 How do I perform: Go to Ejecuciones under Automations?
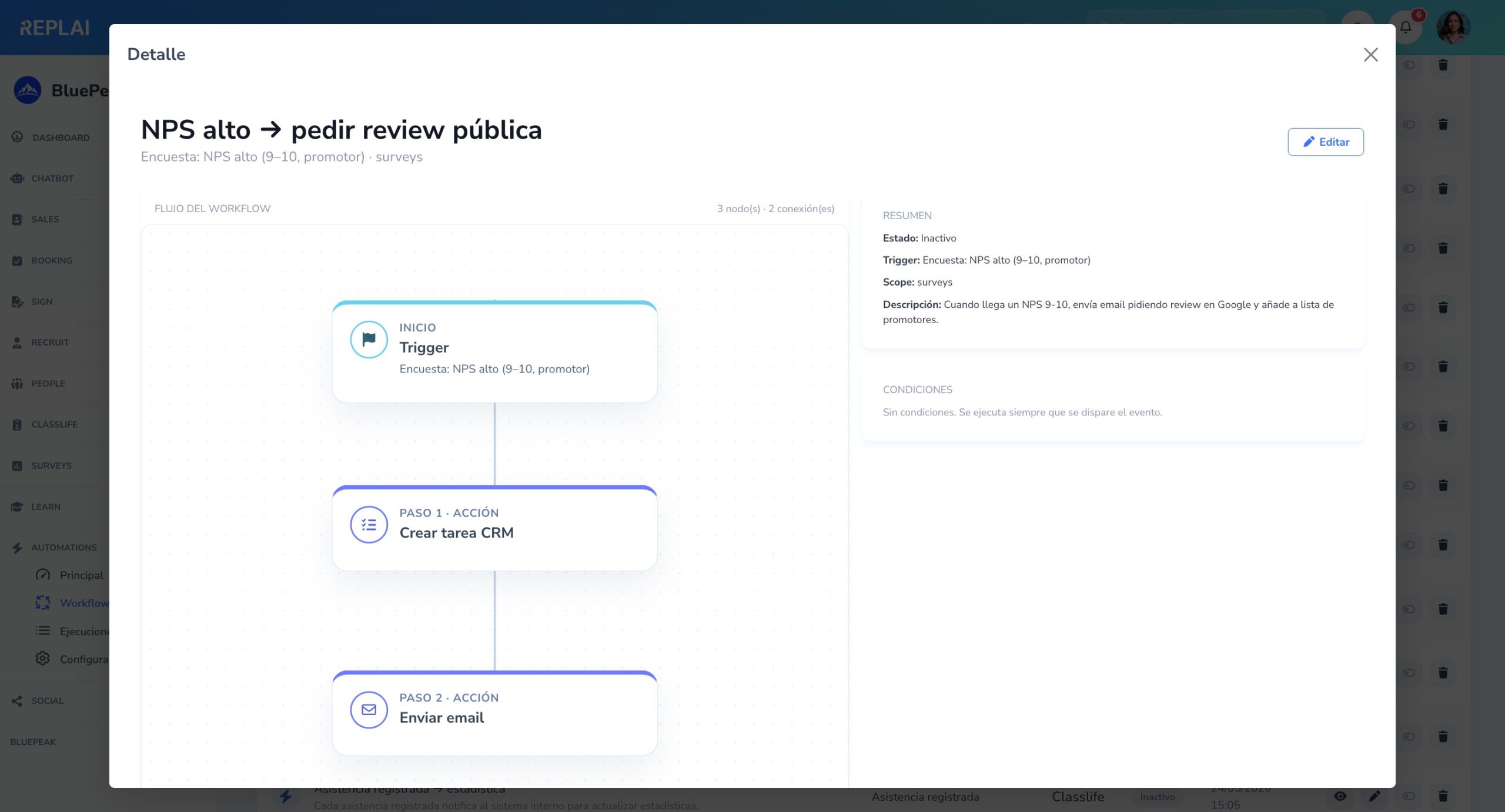(x=84, y=631)
